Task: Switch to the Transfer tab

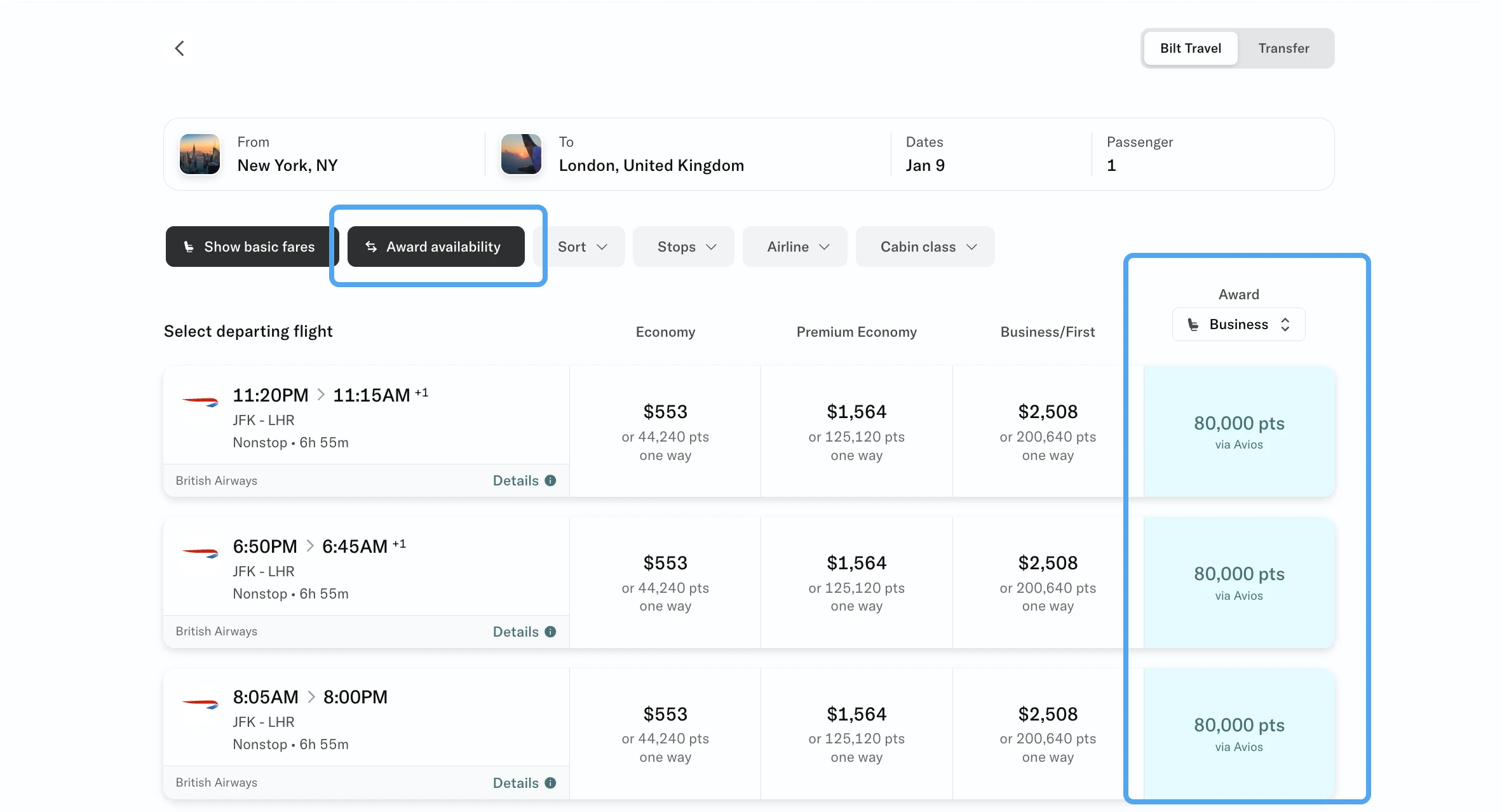Action: coord(1283,48)
